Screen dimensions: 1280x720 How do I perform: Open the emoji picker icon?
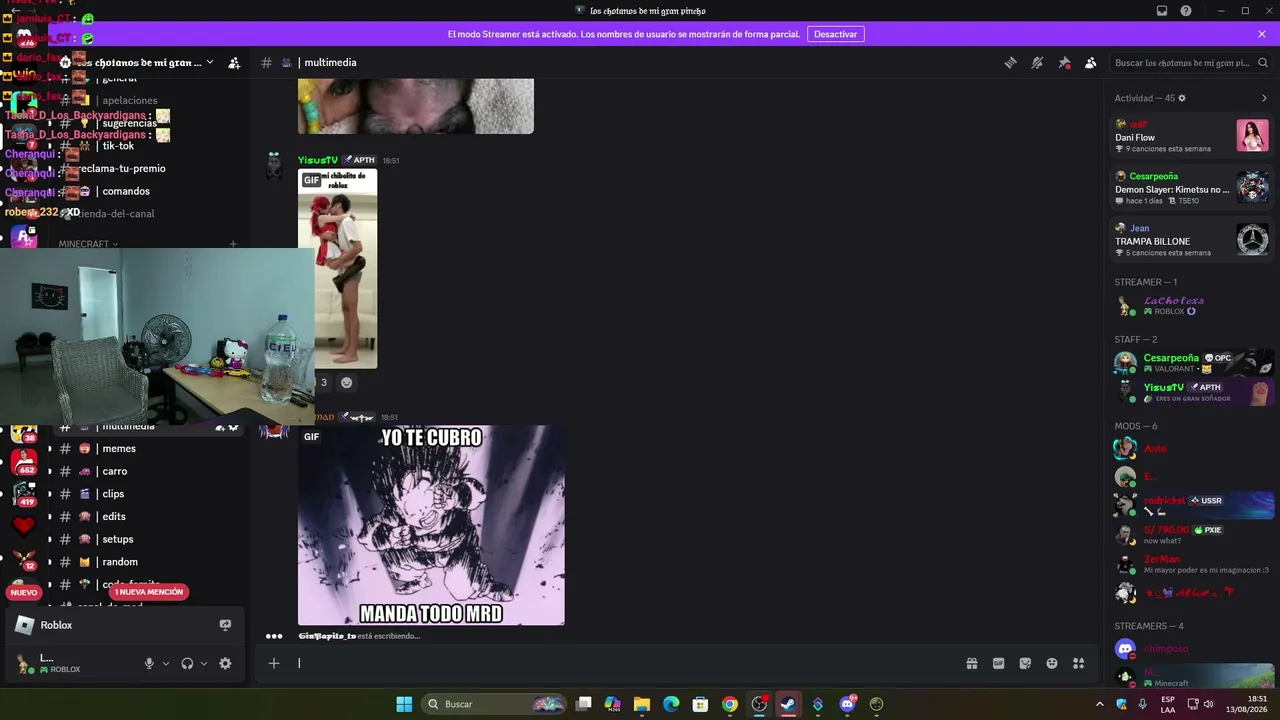point(1052,663)
